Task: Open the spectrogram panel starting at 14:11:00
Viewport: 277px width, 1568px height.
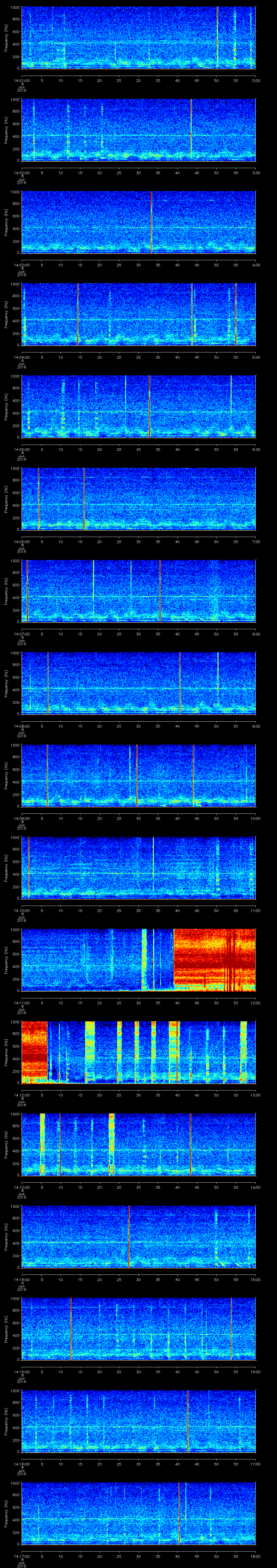Action: coord(138,960)
